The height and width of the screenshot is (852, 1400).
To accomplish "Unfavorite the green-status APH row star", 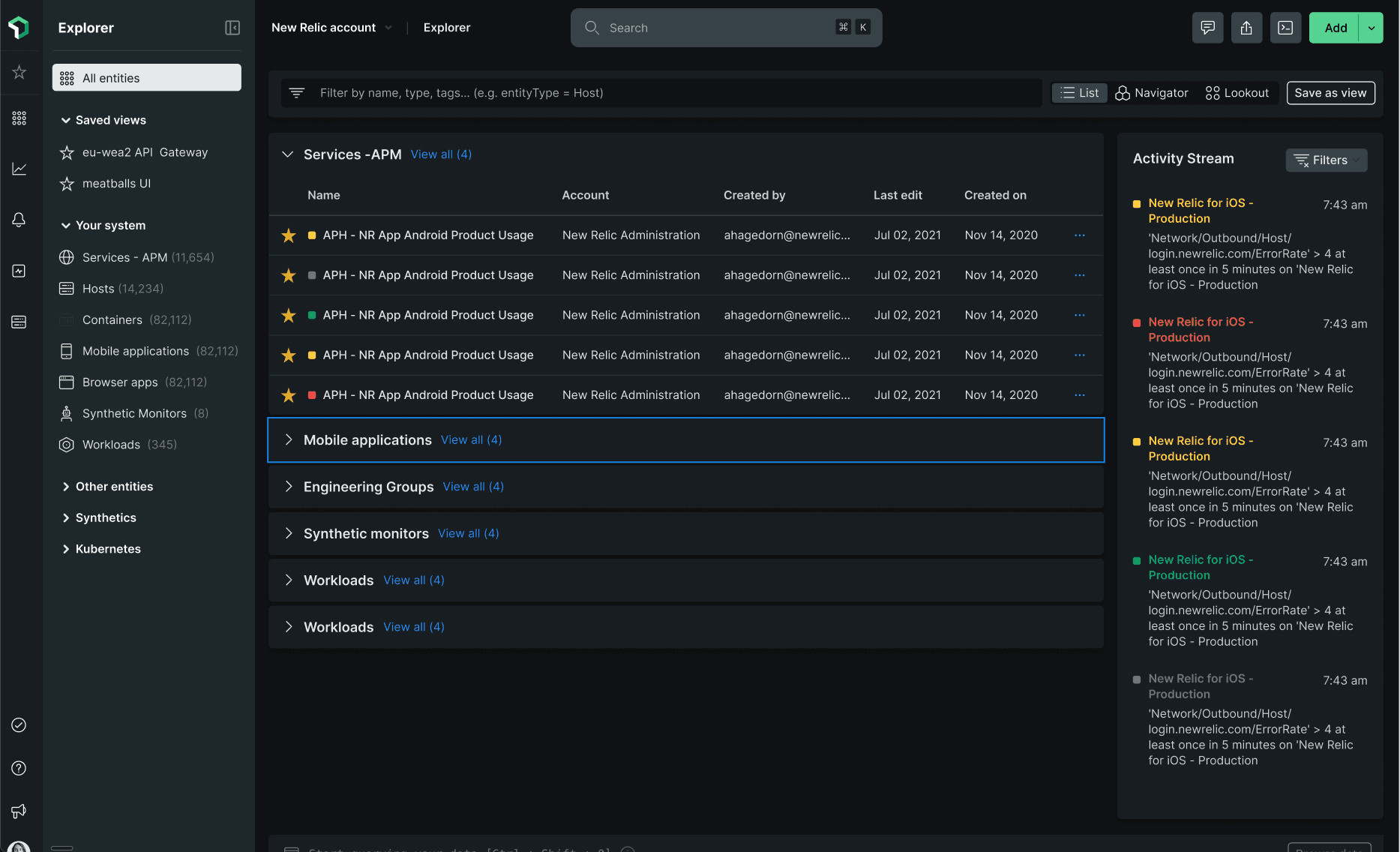I will (x=289, y=315).
